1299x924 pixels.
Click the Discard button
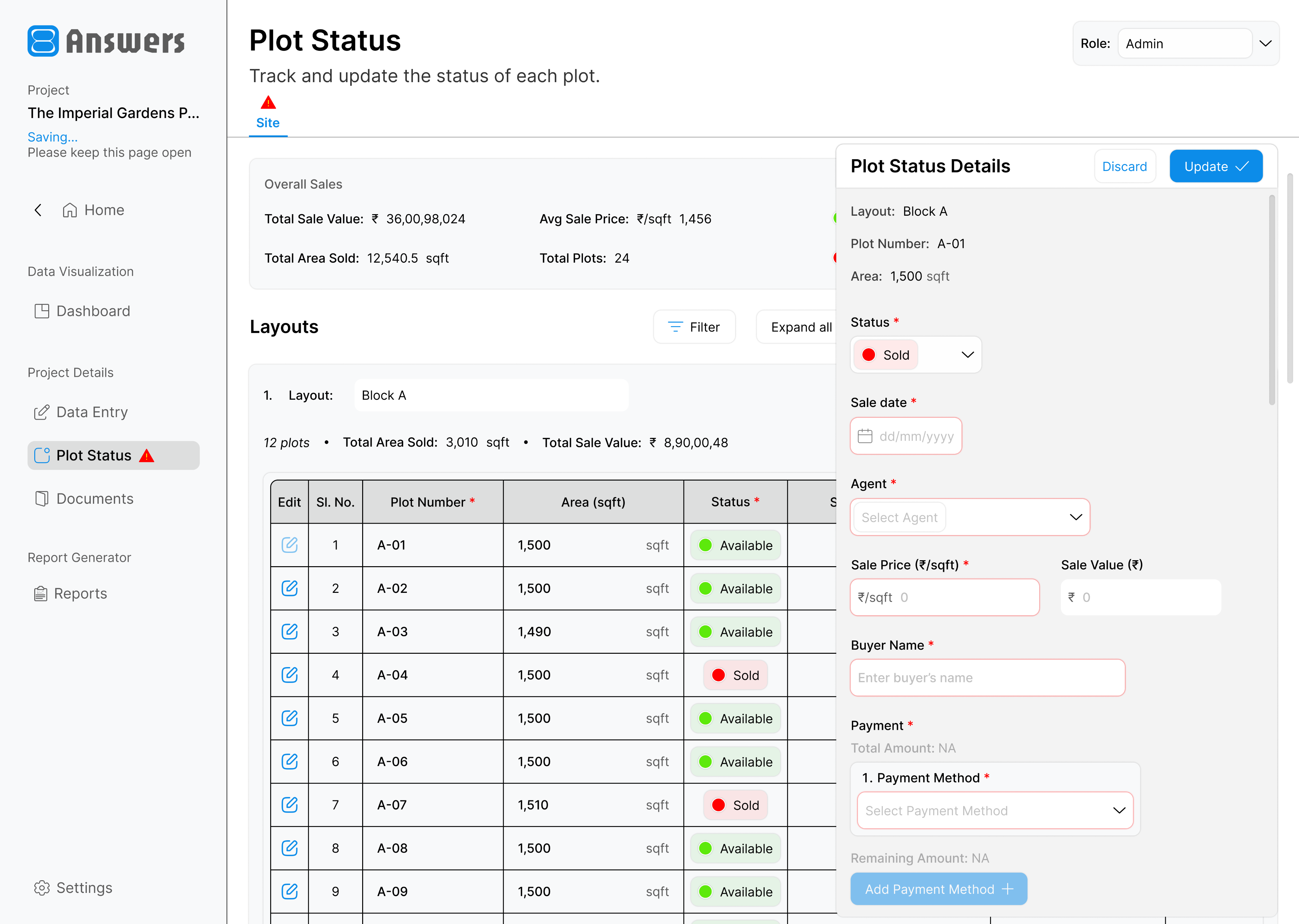coord(1124,166)
